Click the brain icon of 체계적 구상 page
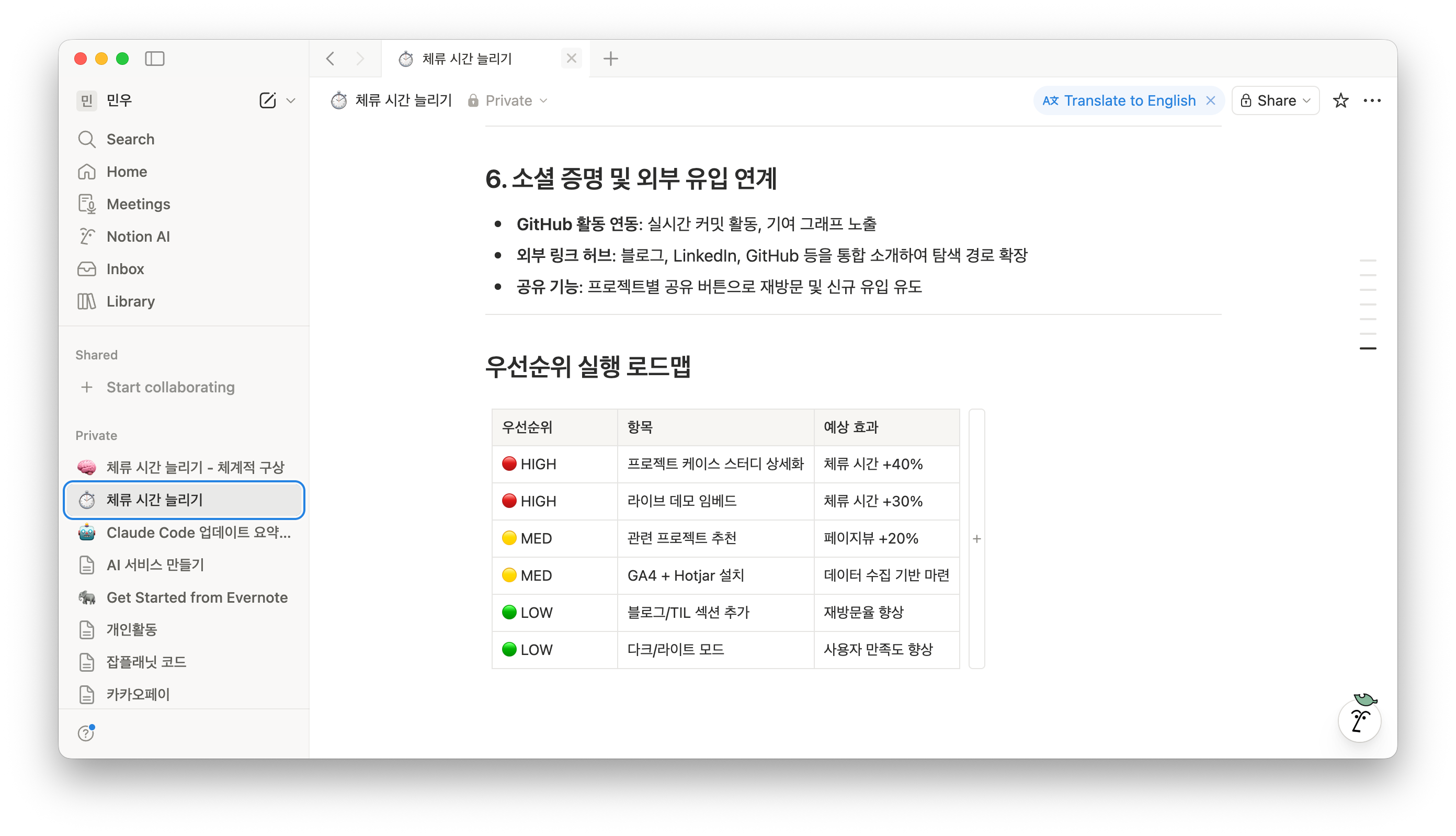The width and height of the screenshot is (1456, 836). tap(87, 467)
